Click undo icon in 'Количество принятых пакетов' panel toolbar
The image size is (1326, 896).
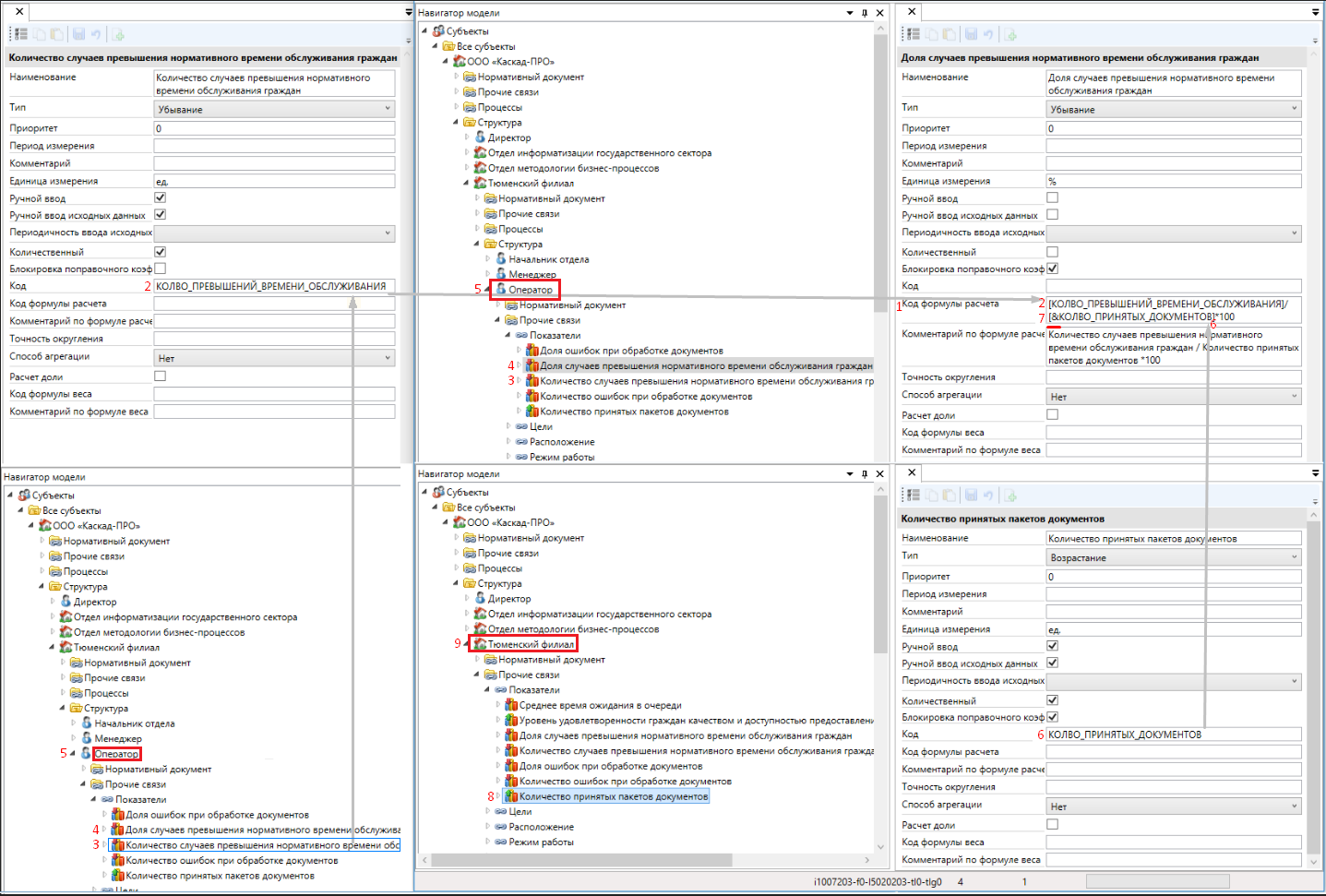click(987, 496)
